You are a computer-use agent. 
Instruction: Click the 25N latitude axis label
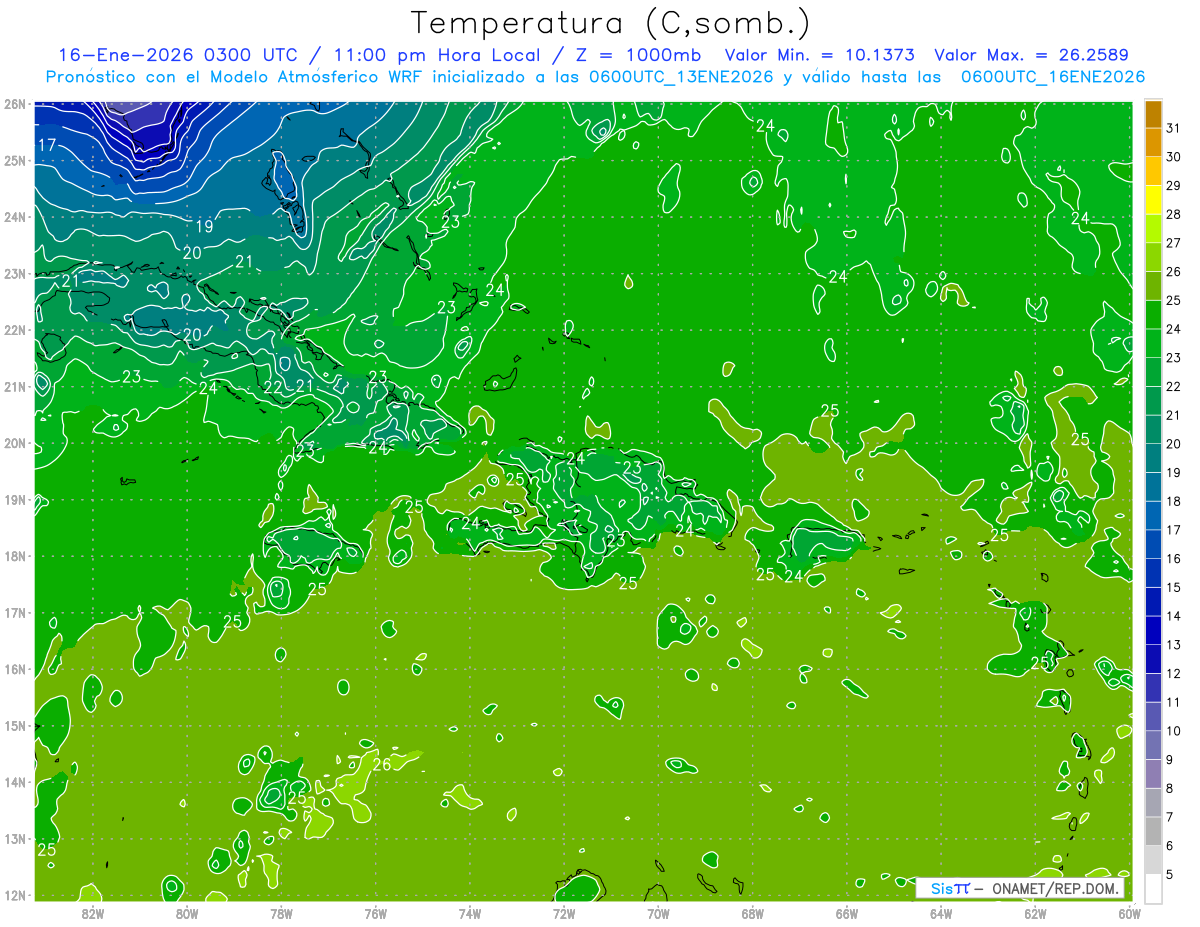click(14, 160)
